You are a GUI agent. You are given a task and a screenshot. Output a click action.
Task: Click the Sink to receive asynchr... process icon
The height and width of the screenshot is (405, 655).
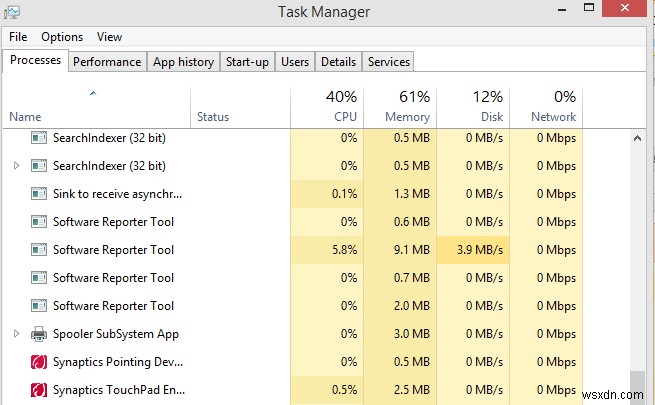[39, 194]
